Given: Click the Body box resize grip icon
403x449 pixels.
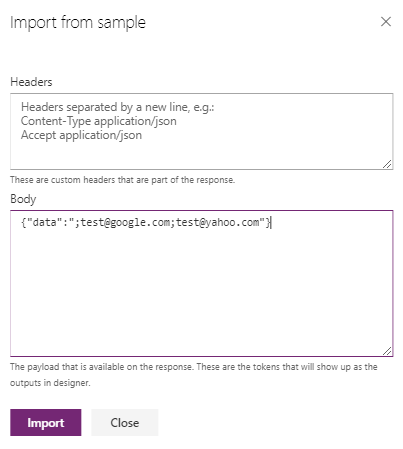Looking at the screenshot, I should click(387, 351).
